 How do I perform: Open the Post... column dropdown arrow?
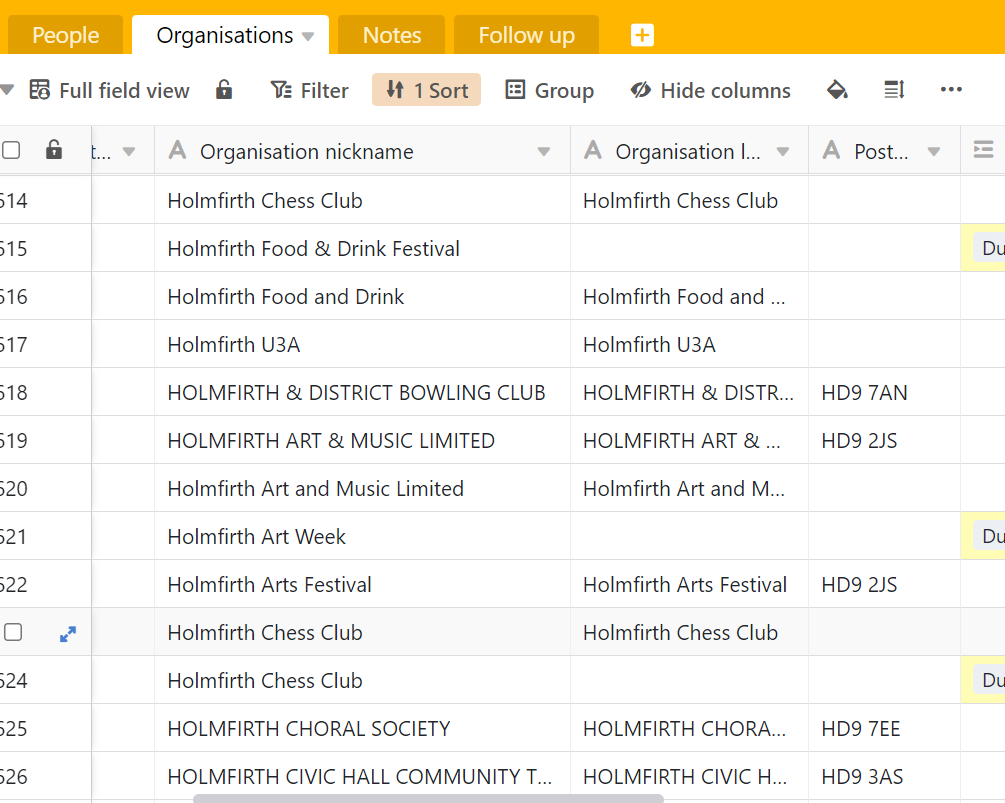[934, 152]
